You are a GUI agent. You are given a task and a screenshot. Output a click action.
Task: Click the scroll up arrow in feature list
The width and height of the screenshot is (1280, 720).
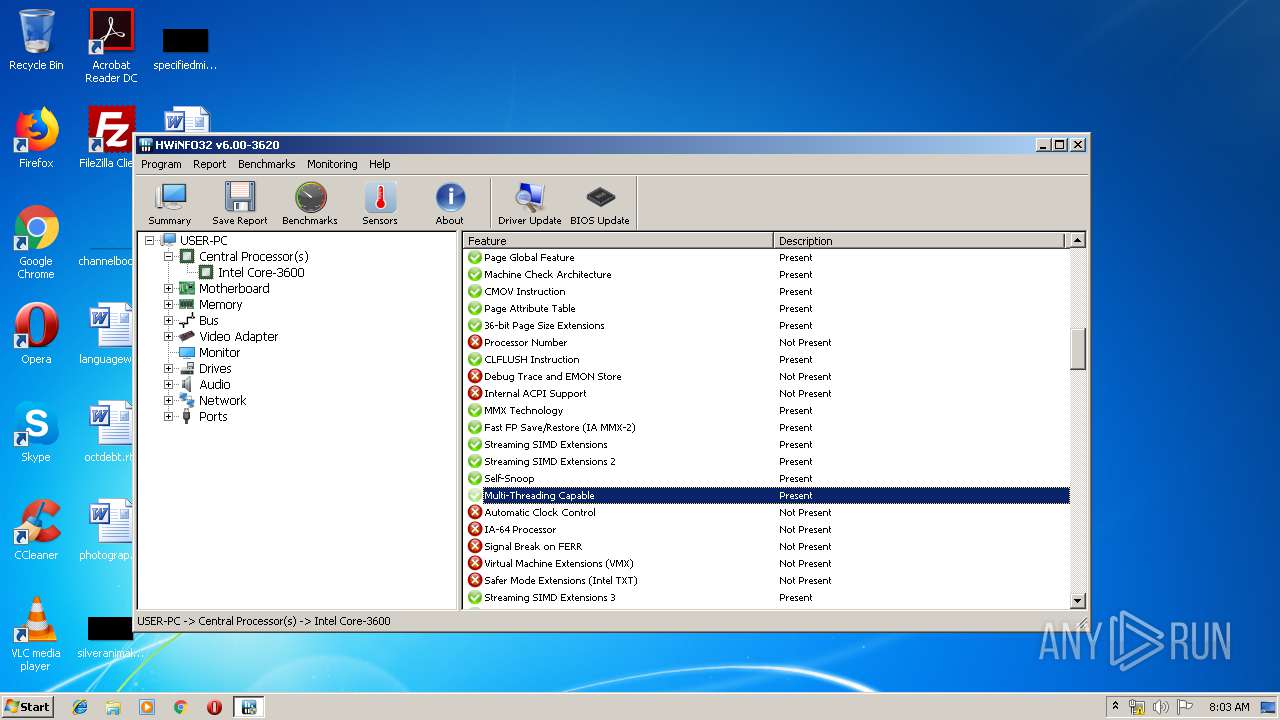point(1077,240)
